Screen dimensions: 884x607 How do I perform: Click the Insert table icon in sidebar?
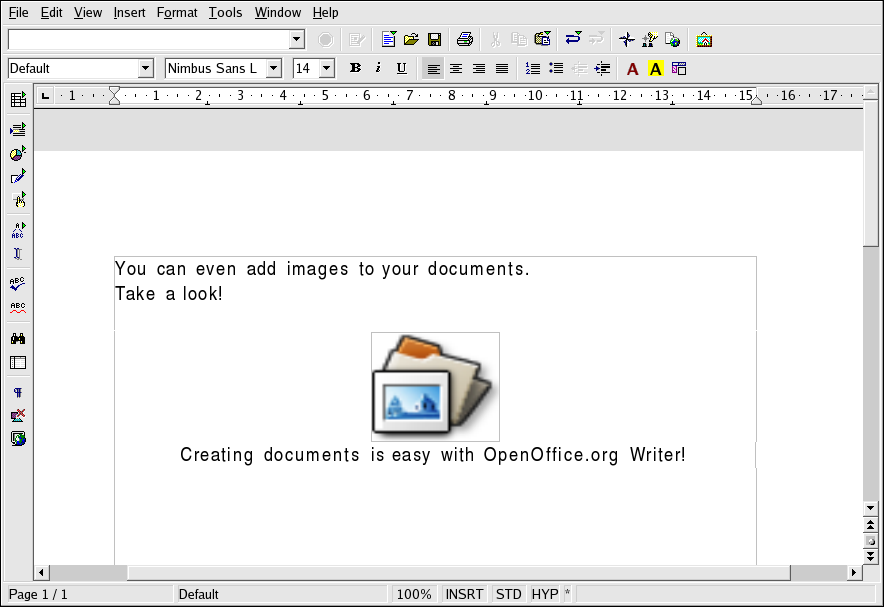point(18,100)
